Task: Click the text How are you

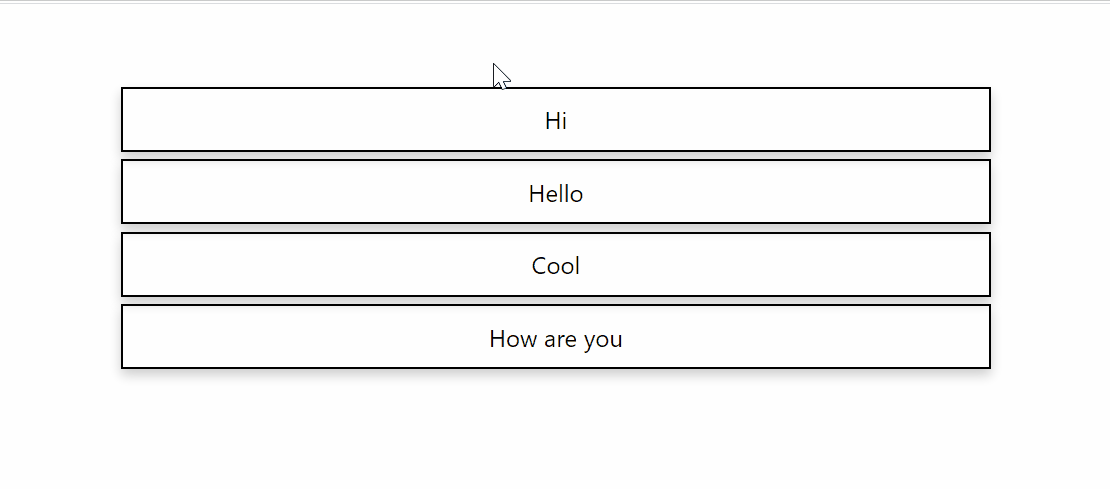Action: (556, 339)
